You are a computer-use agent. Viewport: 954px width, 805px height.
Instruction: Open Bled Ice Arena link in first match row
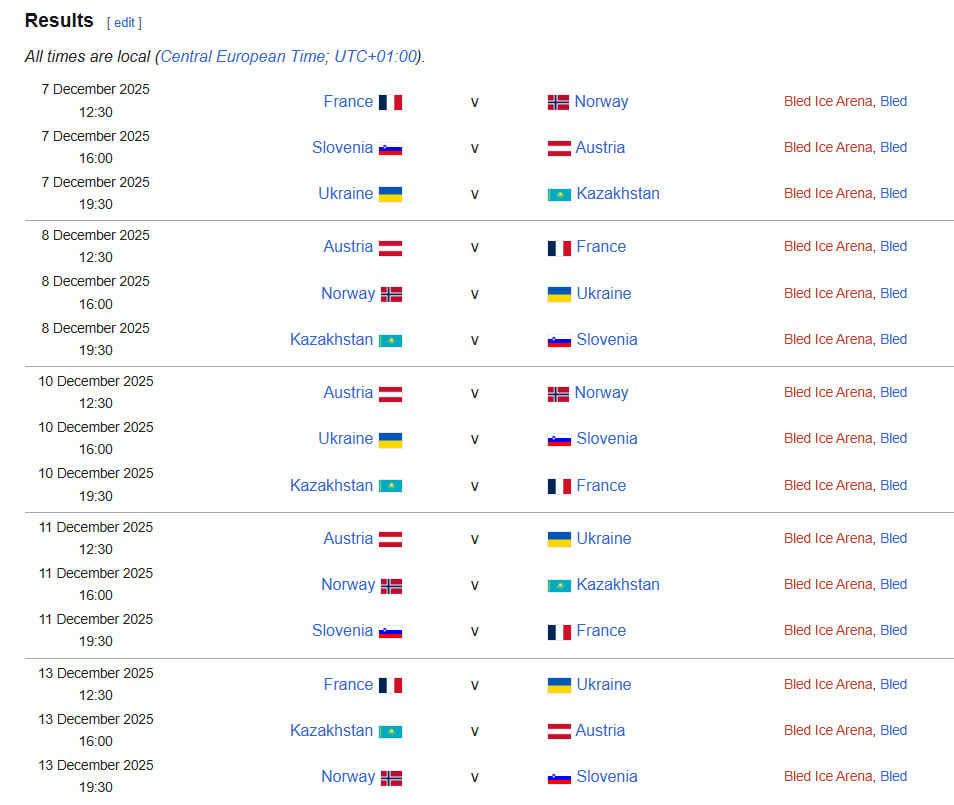click(828, 101)
